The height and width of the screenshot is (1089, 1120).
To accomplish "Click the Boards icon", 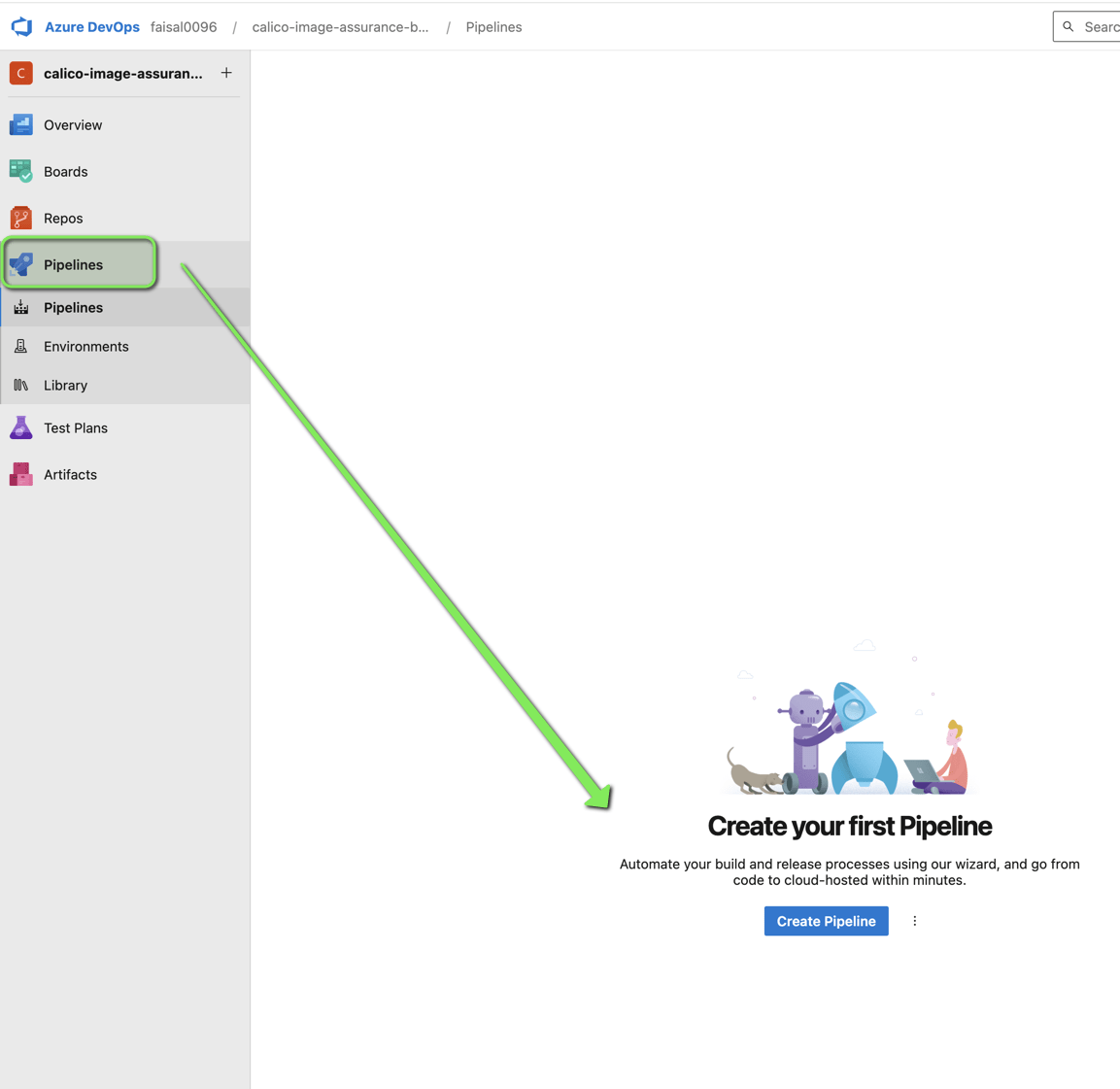I will click(21, 172).
